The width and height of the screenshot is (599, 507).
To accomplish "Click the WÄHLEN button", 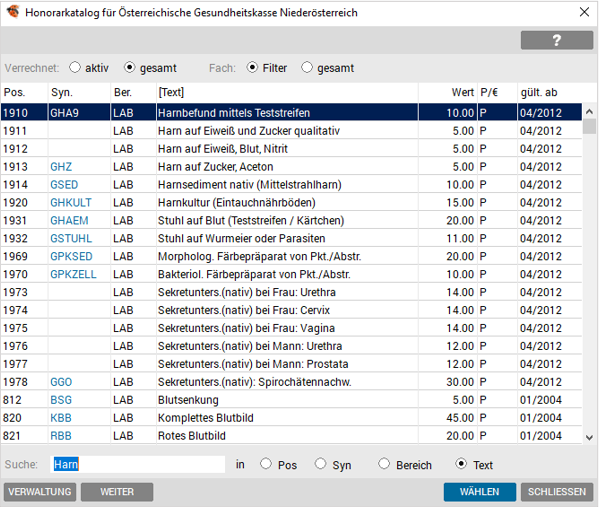I will coord(479,492).
